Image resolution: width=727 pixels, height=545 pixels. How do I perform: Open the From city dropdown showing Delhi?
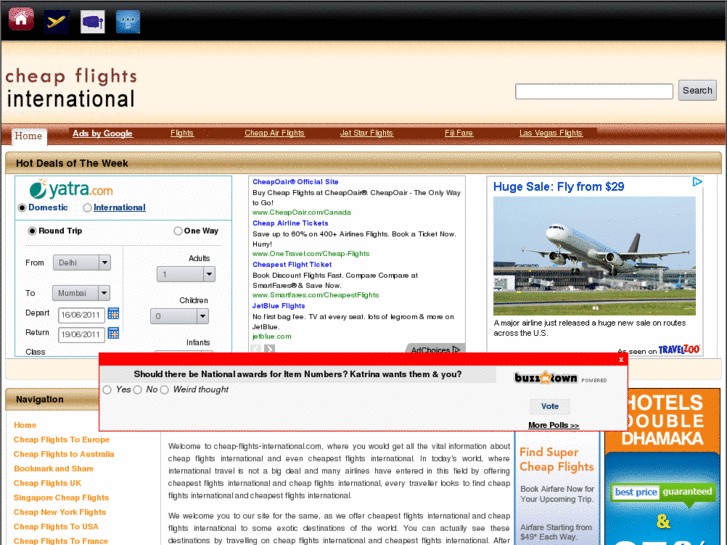[82, 263]
